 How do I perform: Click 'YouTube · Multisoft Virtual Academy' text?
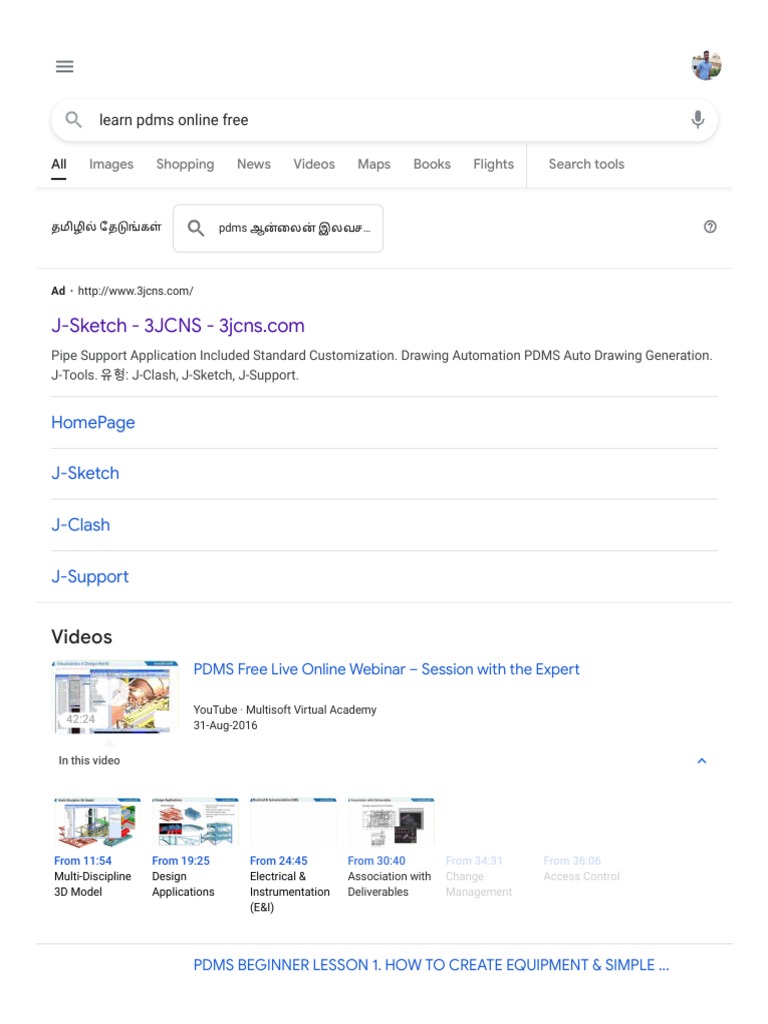(x=285, y=710)
